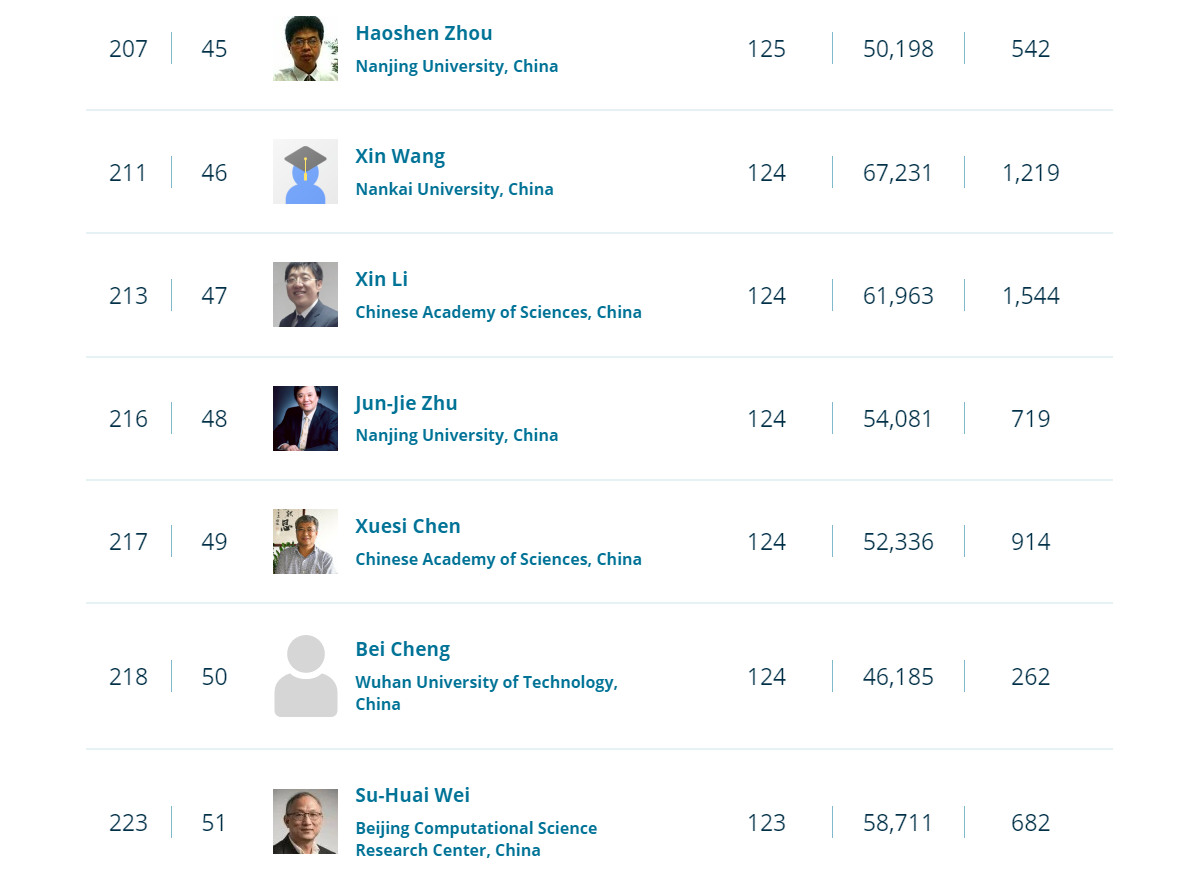
Task: Click Chinese Academy of Sciences under Xuesi Chen
Action: [x=498, y=559]
